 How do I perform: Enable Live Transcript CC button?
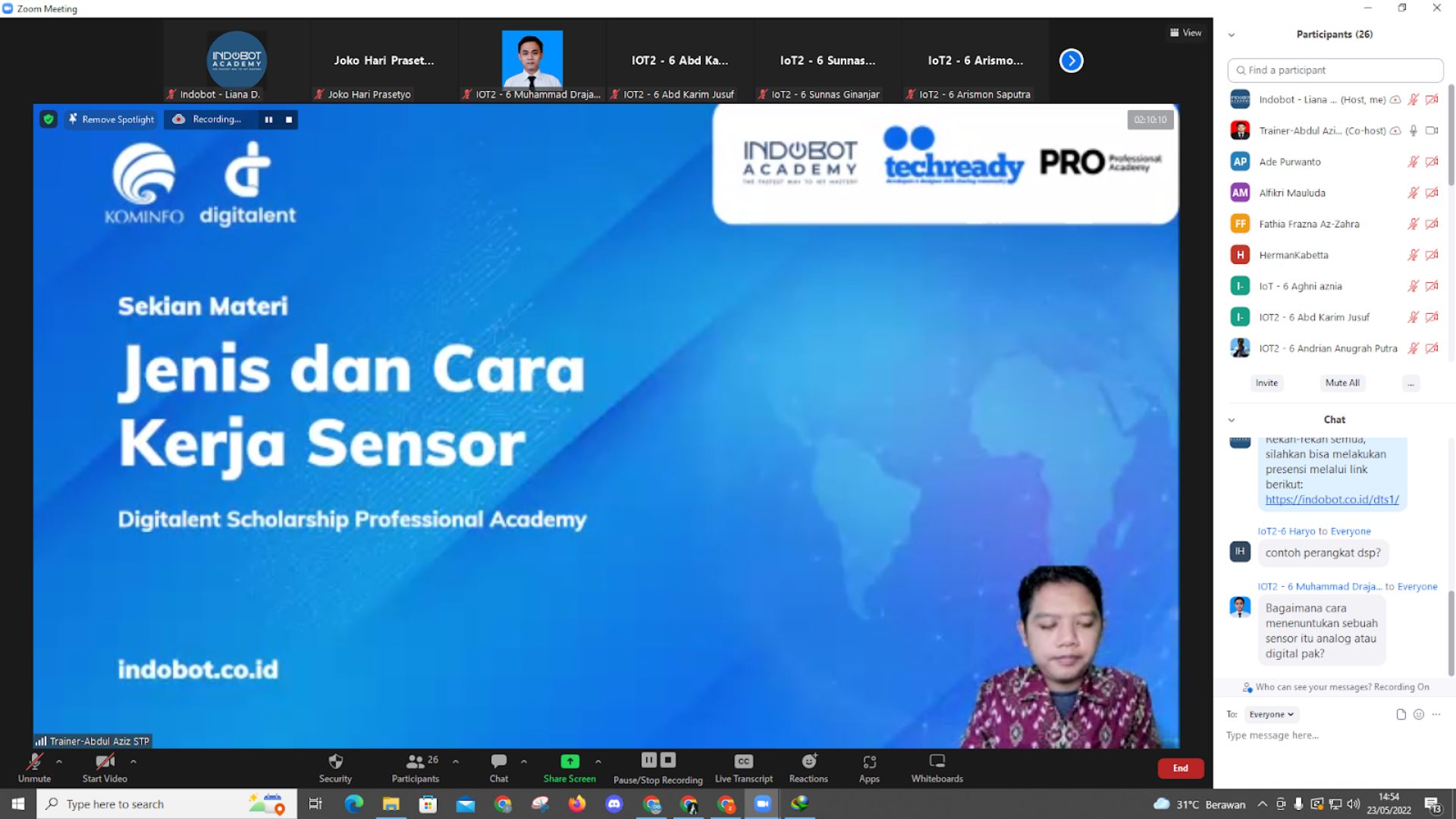point(744,767)
